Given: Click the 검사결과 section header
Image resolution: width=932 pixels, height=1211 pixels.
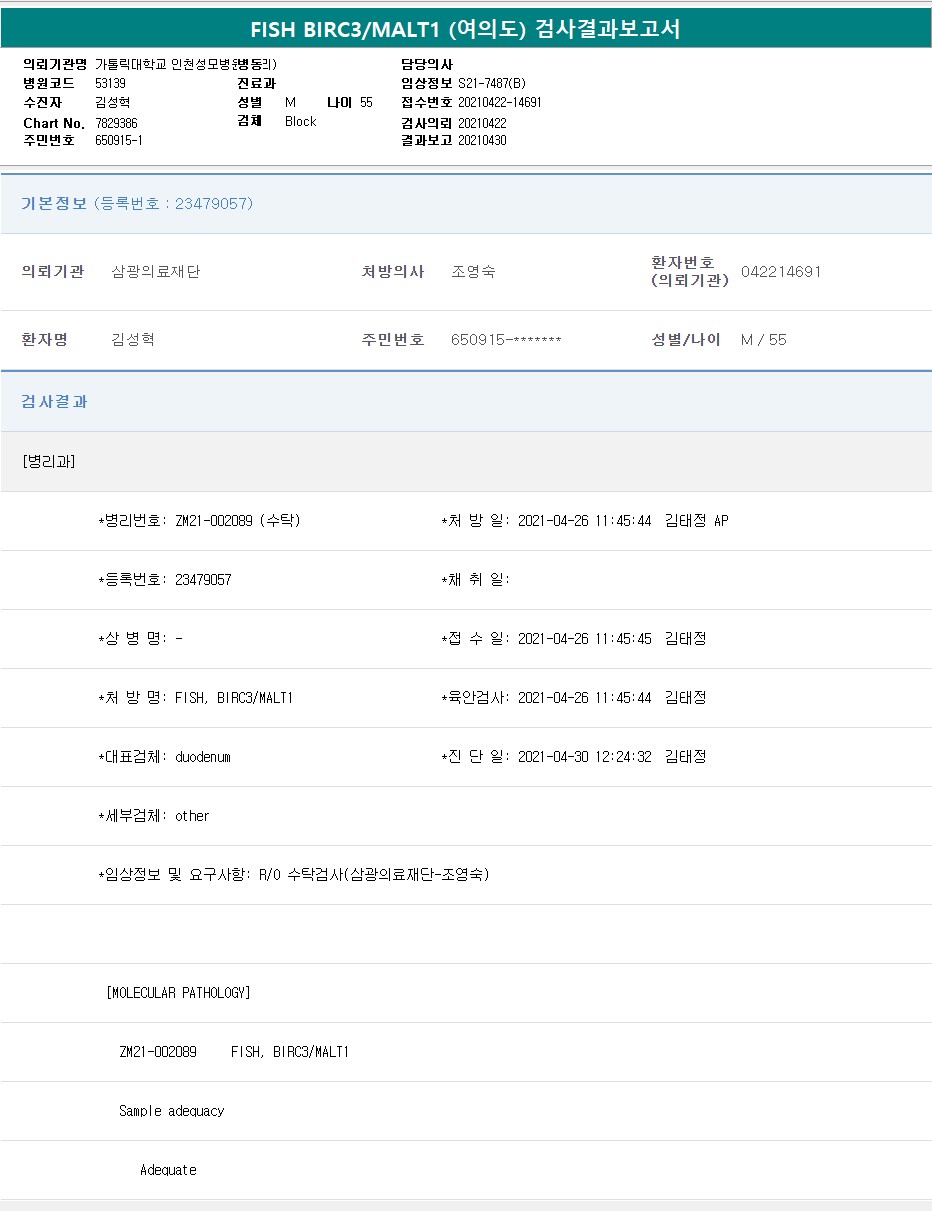Looking at the screenshot, I should pyautogui.click(x=55, y=401).
